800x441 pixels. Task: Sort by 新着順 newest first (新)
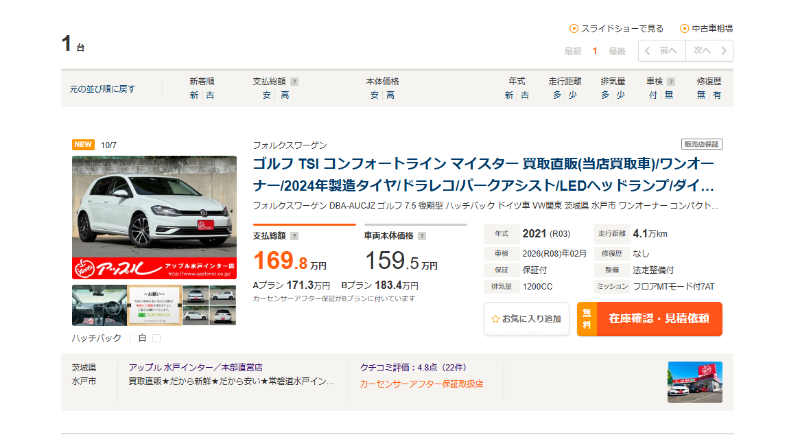tap(194, 95)
